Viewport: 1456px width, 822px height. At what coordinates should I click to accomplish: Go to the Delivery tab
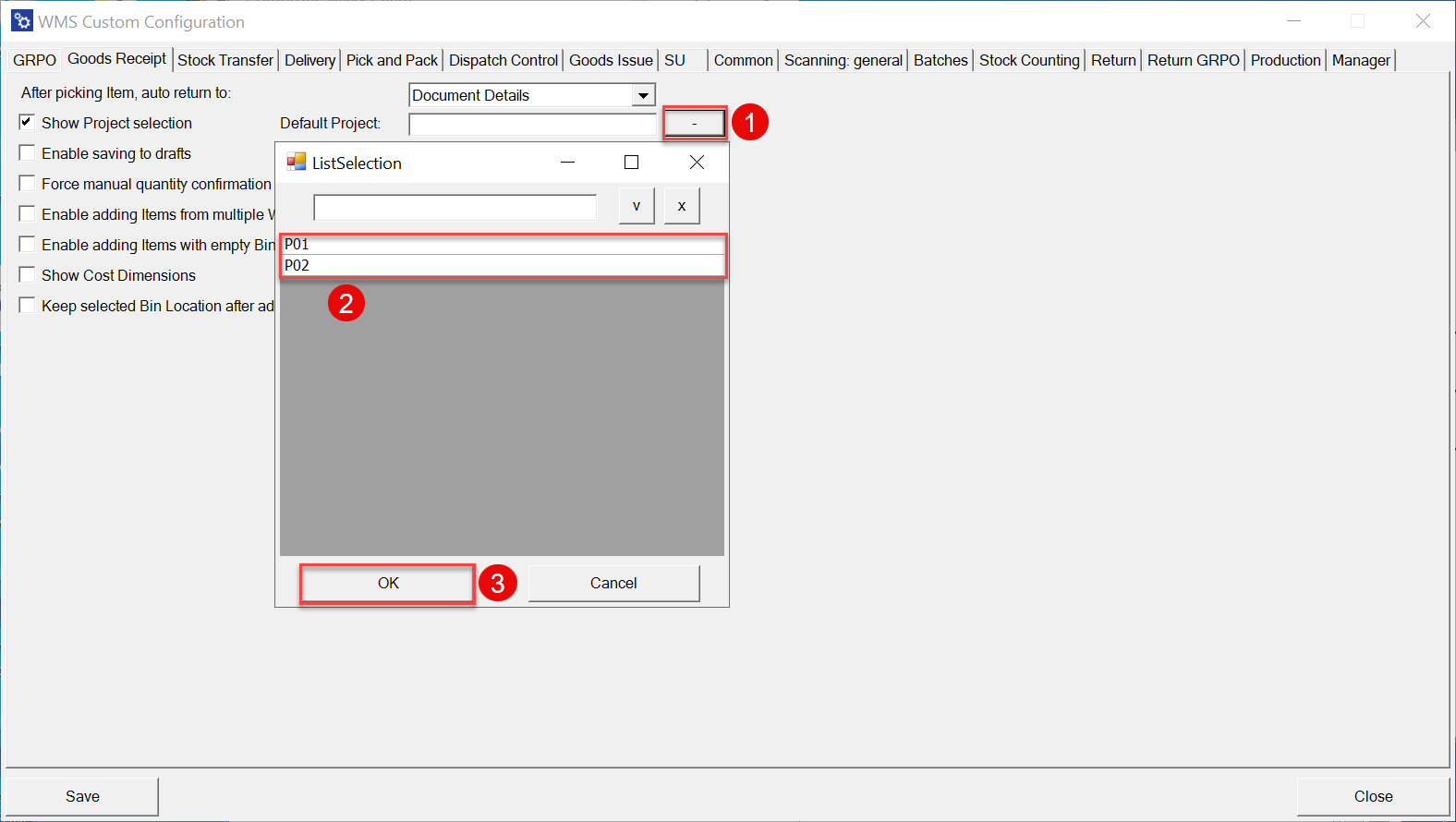click(309, 60)
